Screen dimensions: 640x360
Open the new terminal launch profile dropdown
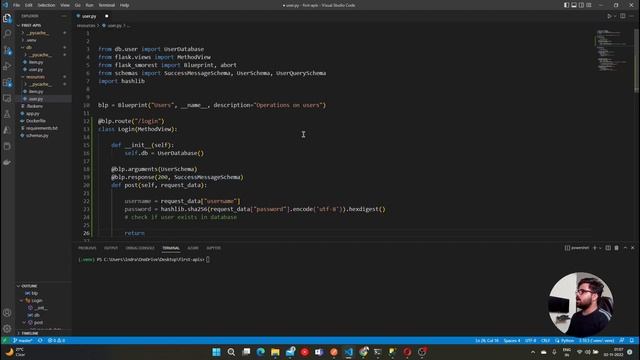(600, 248)
